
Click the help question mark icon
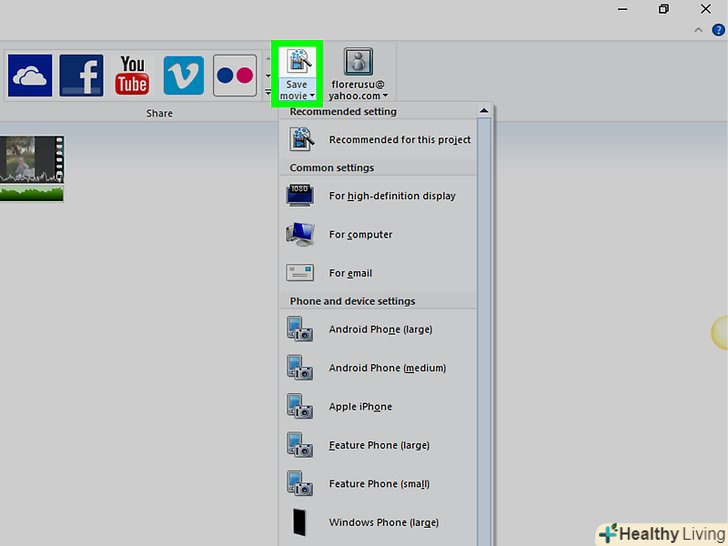(x=717, y=30)
